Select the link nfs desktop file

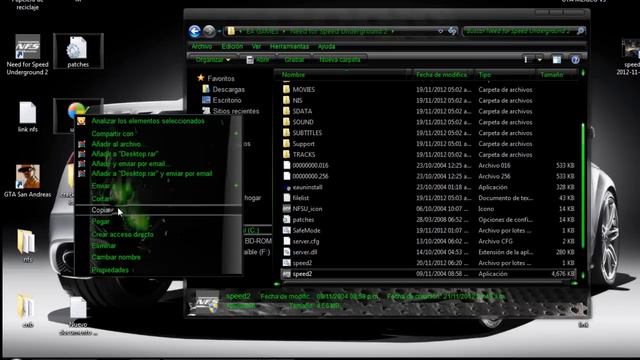tap(27, 117)
